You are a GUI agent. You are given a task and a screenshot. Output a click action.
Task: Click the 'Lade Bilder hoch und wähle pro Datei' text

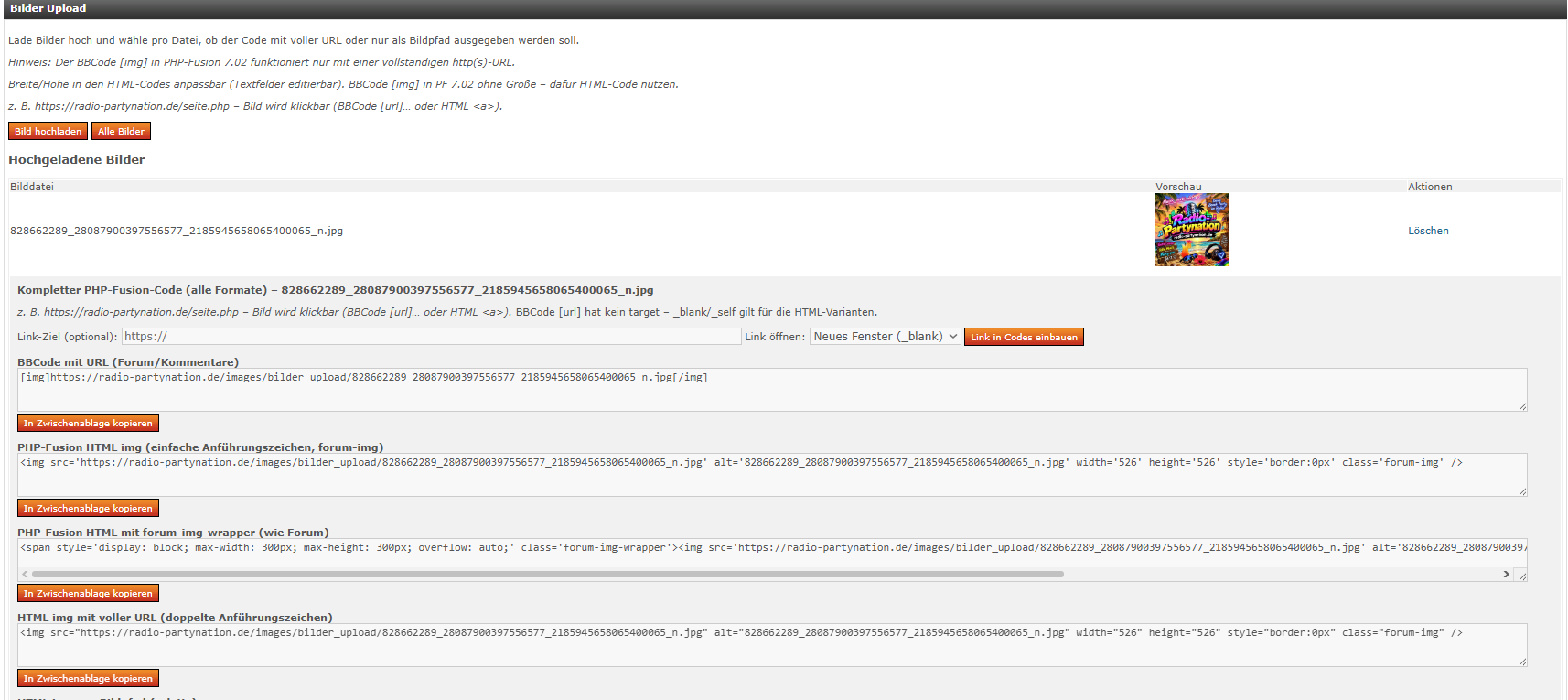(294, 40)
